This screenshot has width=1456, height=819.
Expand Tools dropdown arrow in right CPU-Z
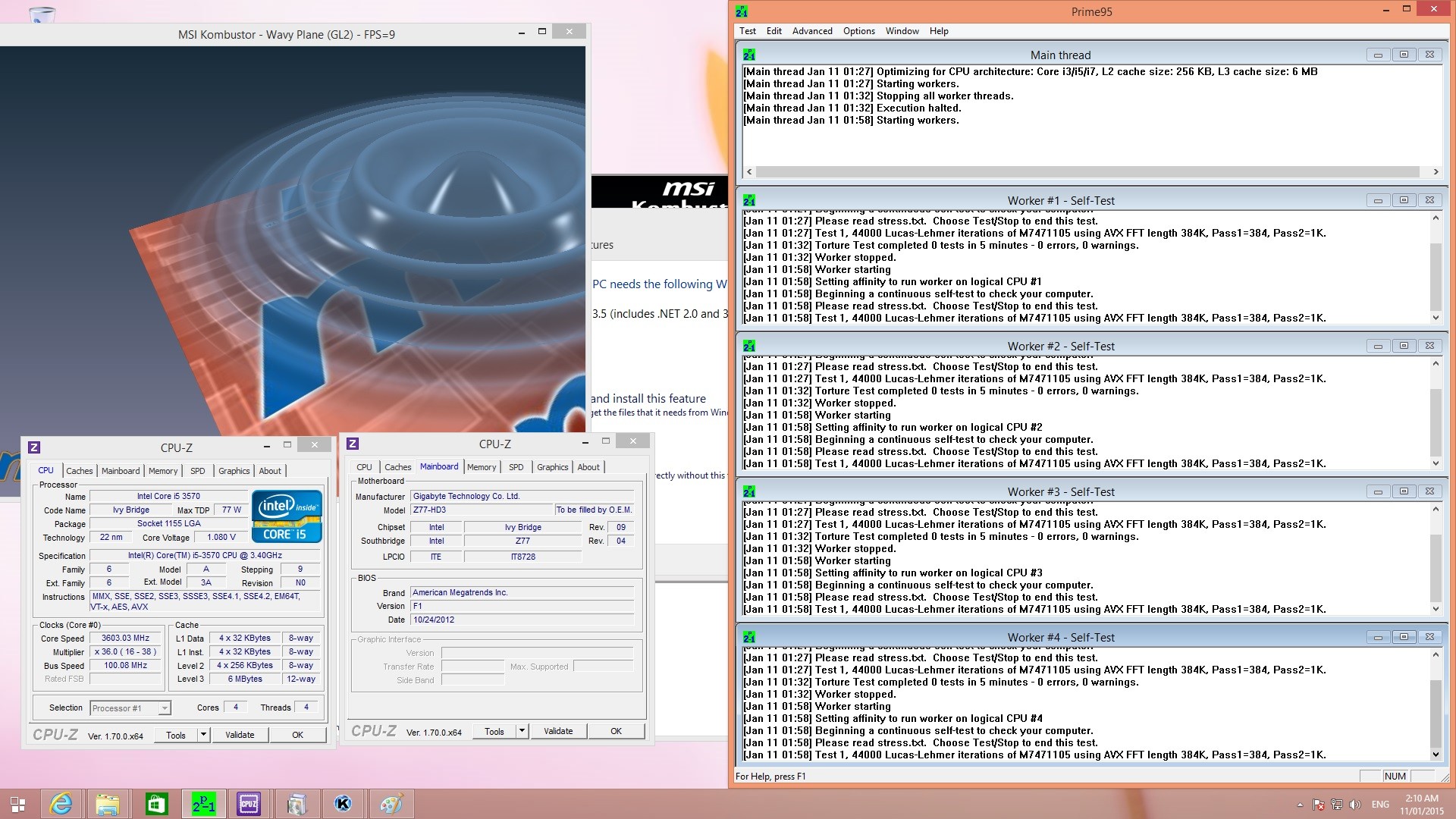tap(522, 731)
